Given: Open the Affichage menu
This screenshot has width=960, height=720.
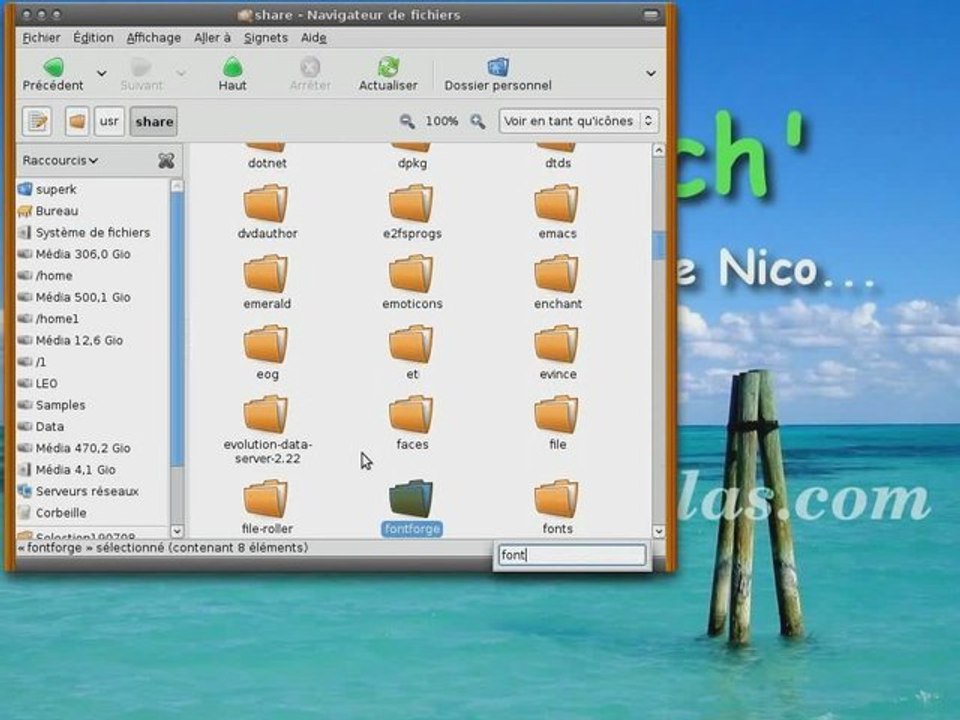Looking at the screenshot, I should [x=154, y=38].
